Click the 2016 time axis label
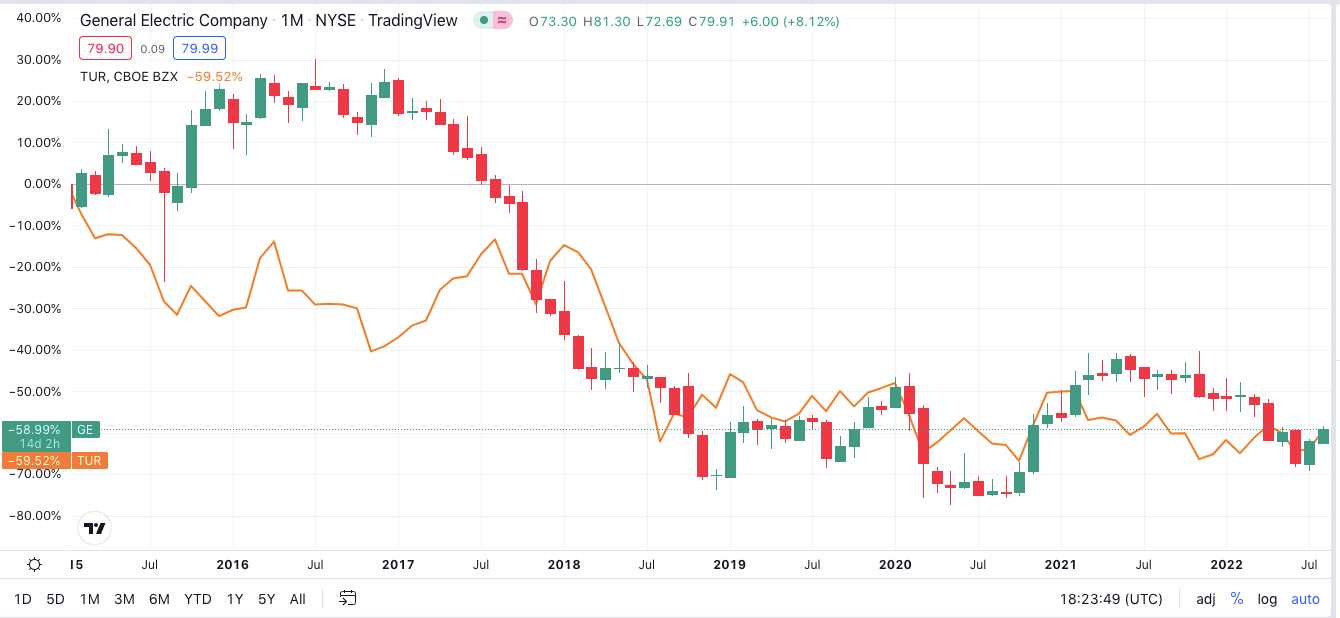Screen dimensions: 1340x618 232,564
